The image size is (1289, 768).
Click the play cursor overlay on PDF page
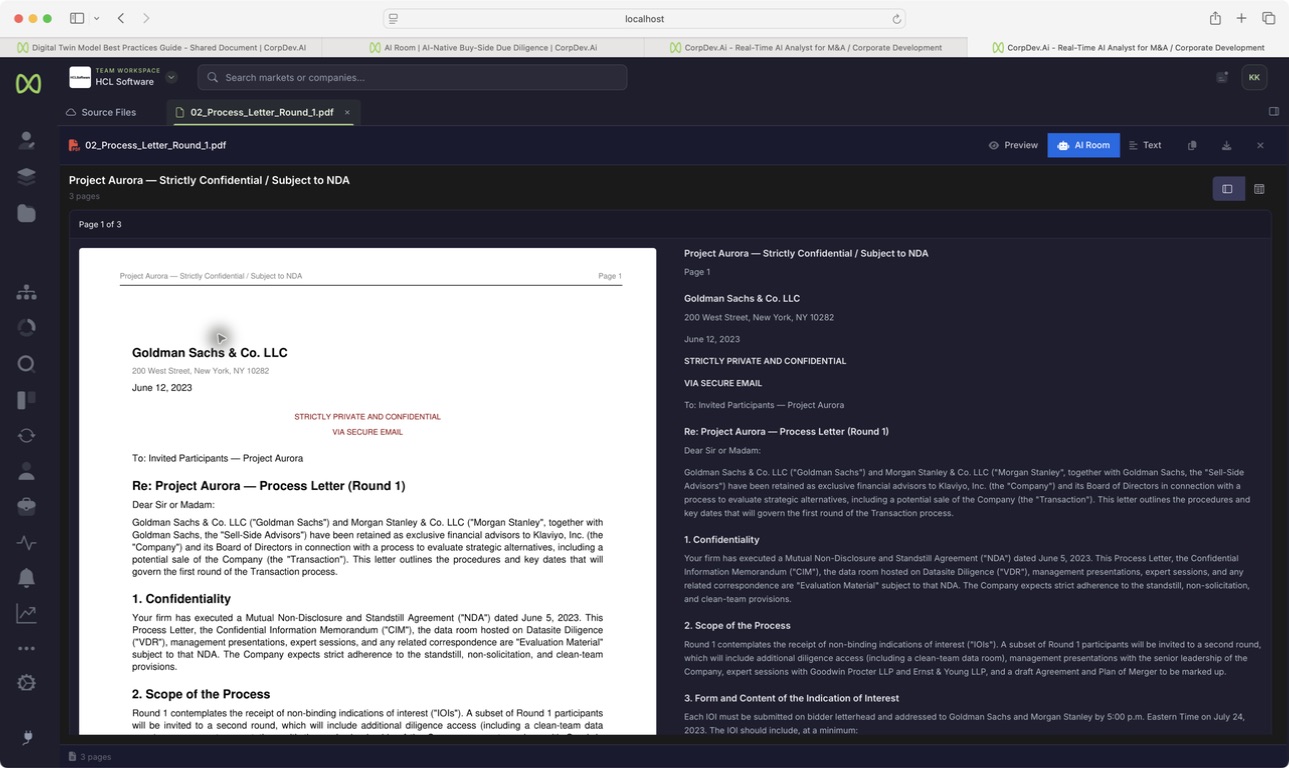(220, 338)
